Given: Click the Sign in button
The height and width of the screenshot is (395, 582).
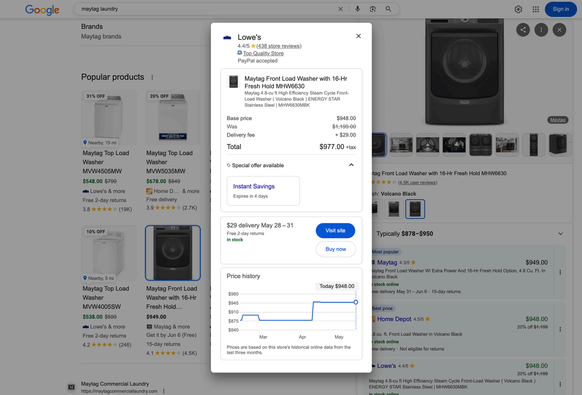Looking at the screenshot, I should [560, 9].
